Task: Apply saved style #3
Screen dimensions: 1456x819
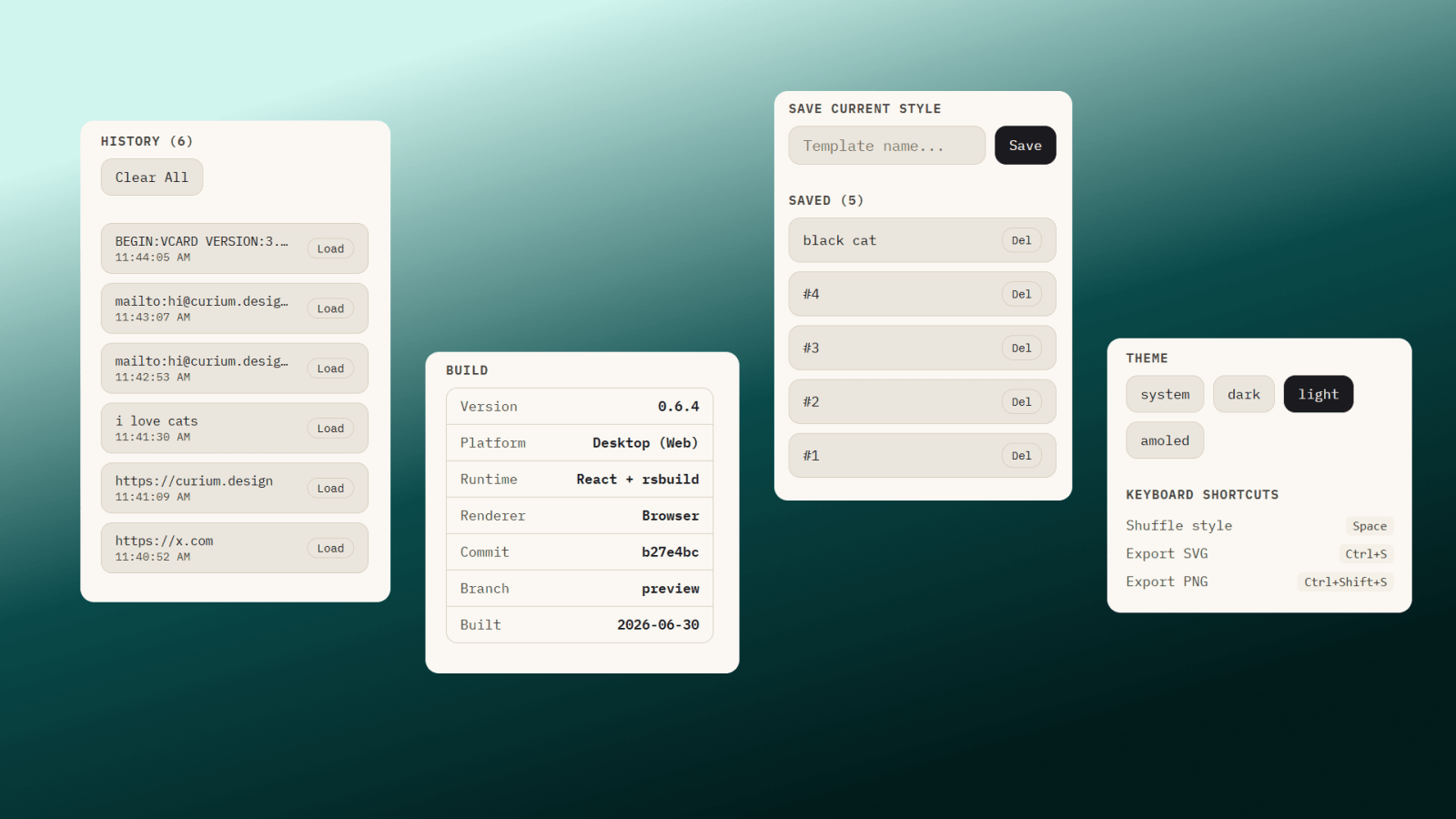Action: pos(922,348)
